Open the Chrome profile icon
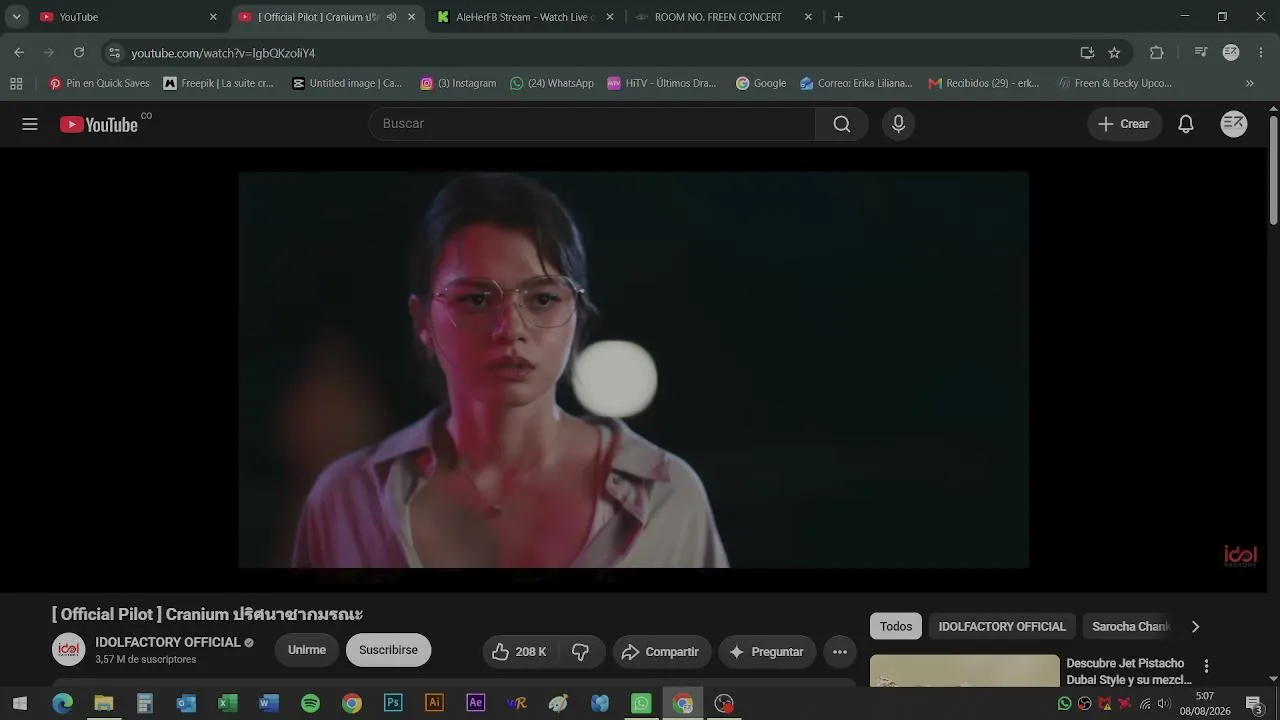1280x720 pixels. (x=1231, y=53)
